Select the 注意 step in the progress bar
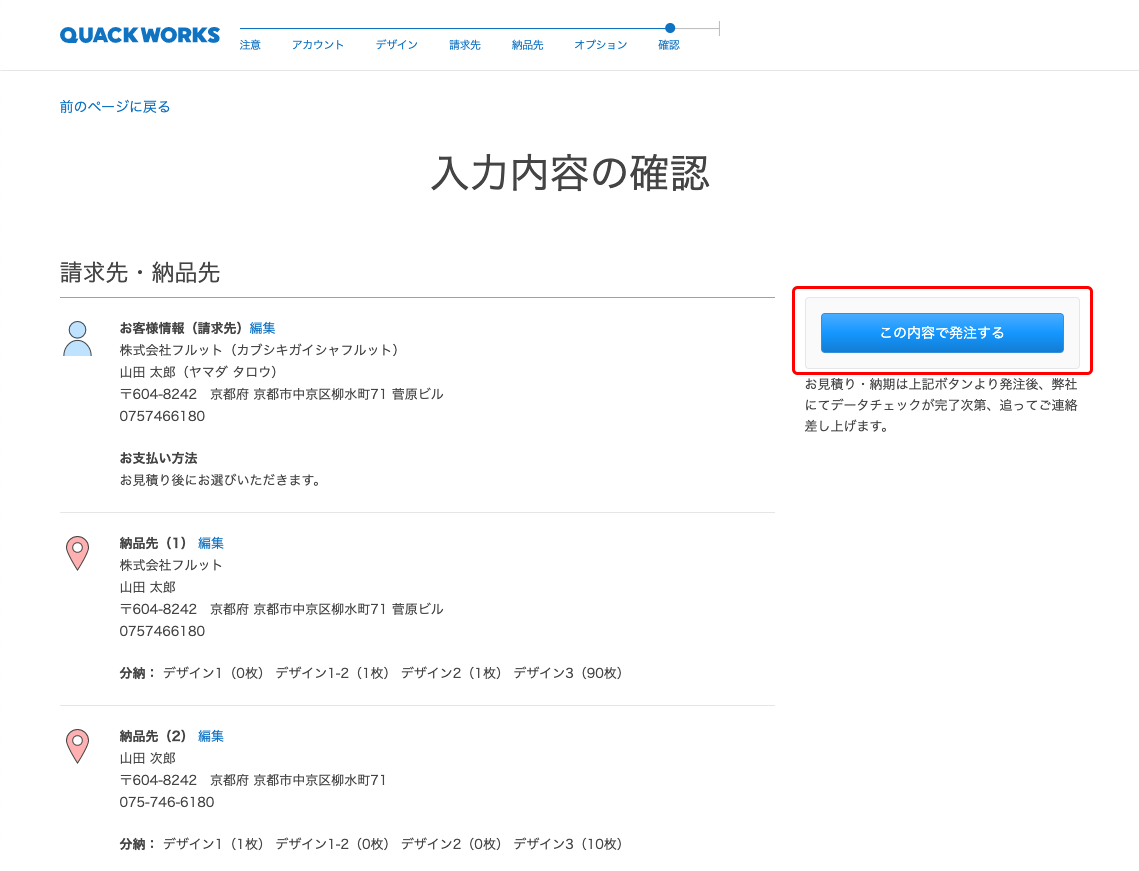This screenshot has height=871, width=1139. pos(249,44)
